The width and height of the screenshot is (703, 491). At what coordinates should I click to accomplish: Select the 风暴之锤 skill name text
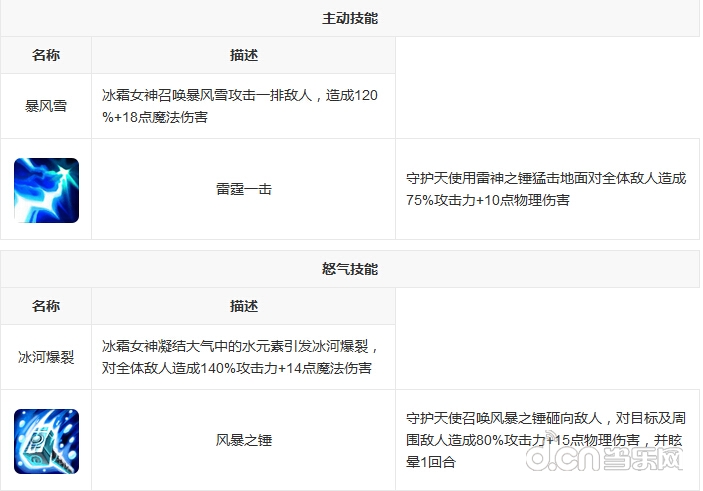(243, 440)
